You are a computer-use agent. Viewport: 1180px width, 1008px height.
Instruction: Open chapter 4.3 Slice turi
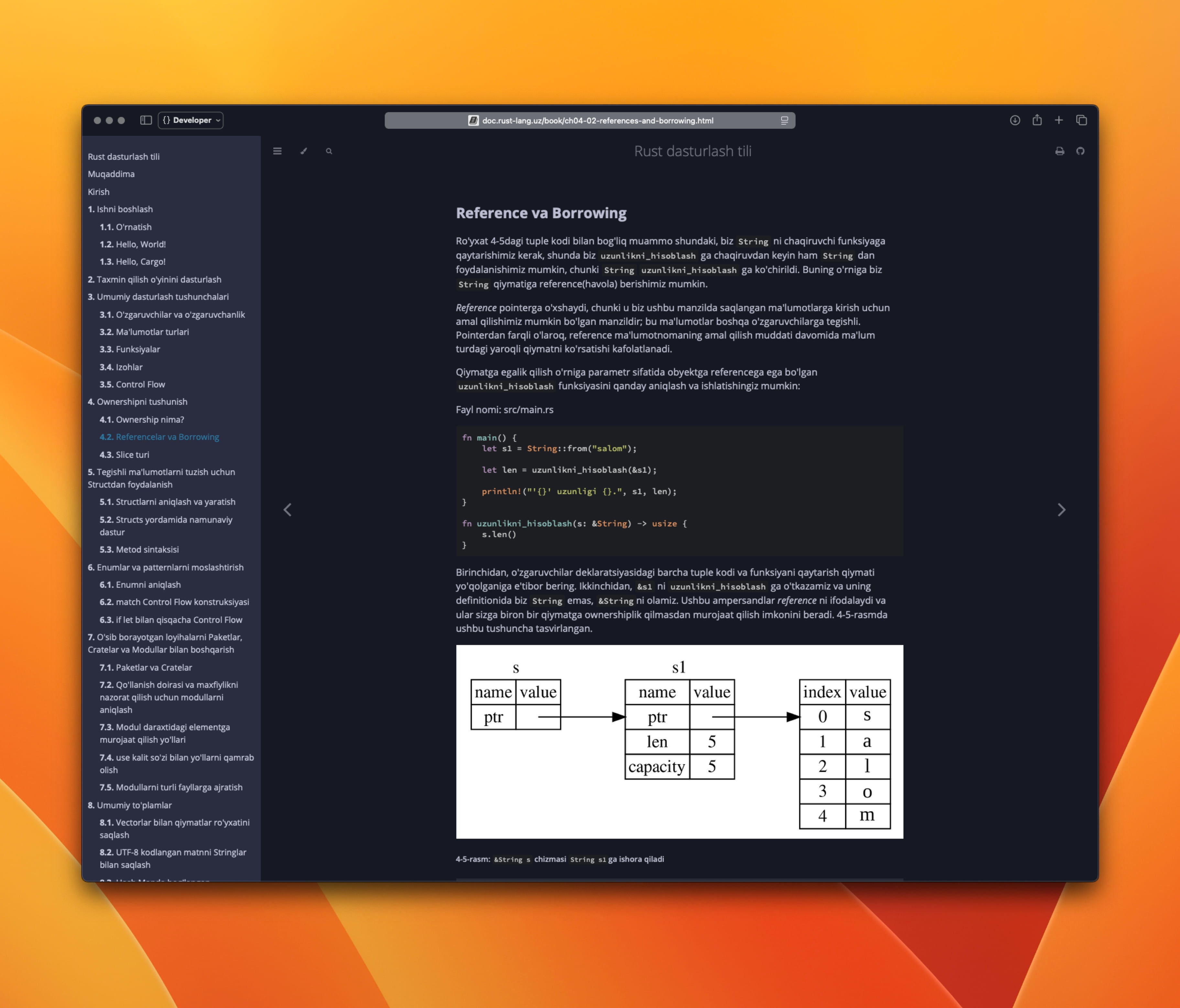click(124, 454)
